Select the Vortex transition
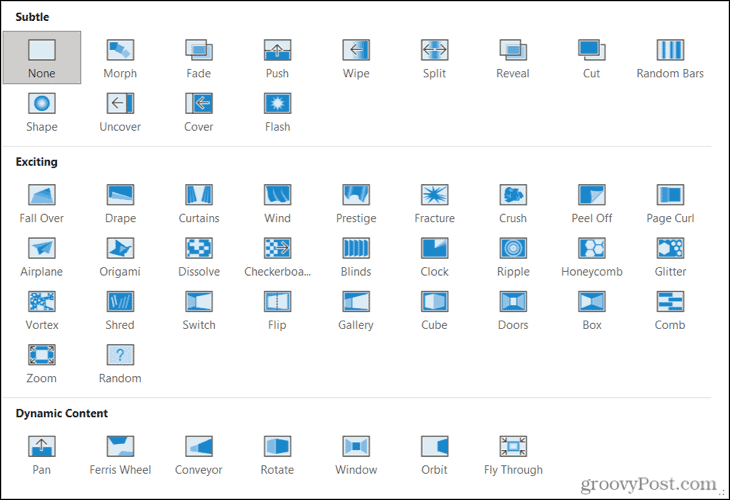The width and height of the screenshot is (730, 500). coord(42,310)
